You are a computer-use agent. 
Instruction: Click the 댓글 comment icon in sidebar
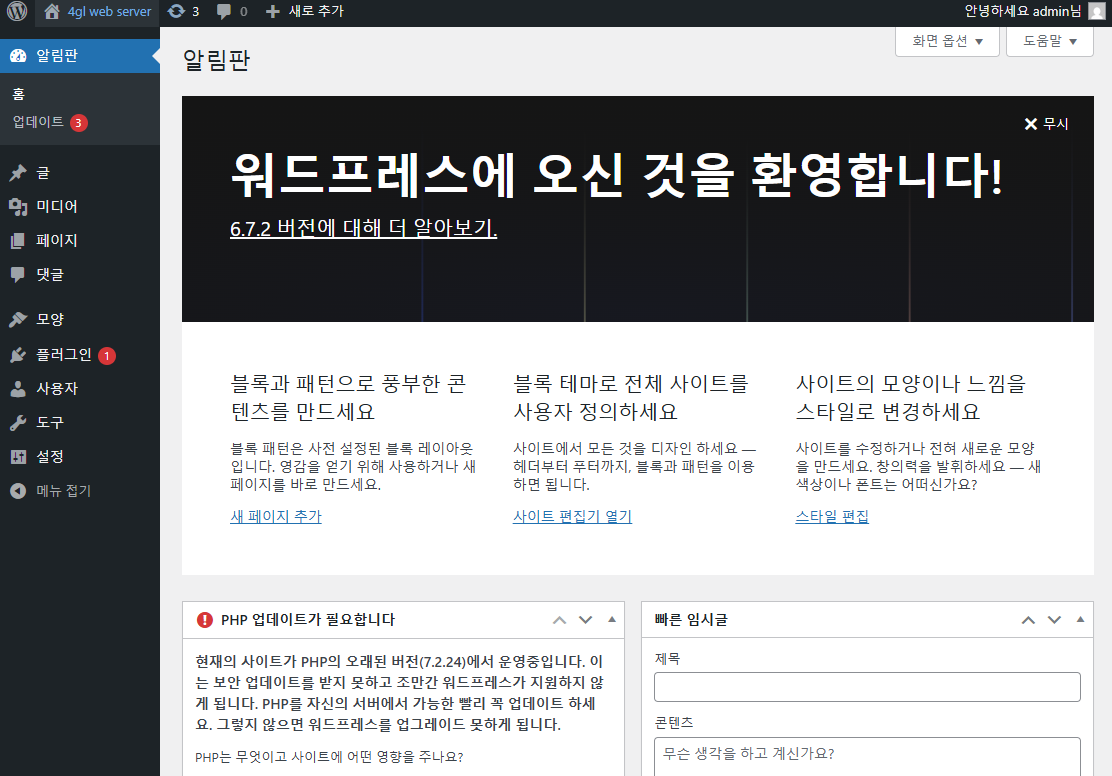point(18,275)
